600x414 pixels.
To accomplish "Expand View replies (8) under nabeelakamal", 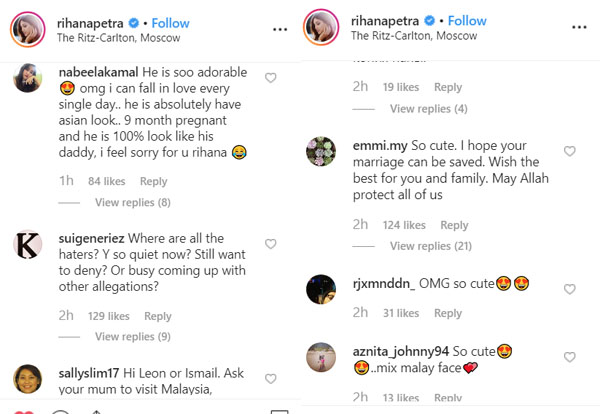I will tap(132, 203).
